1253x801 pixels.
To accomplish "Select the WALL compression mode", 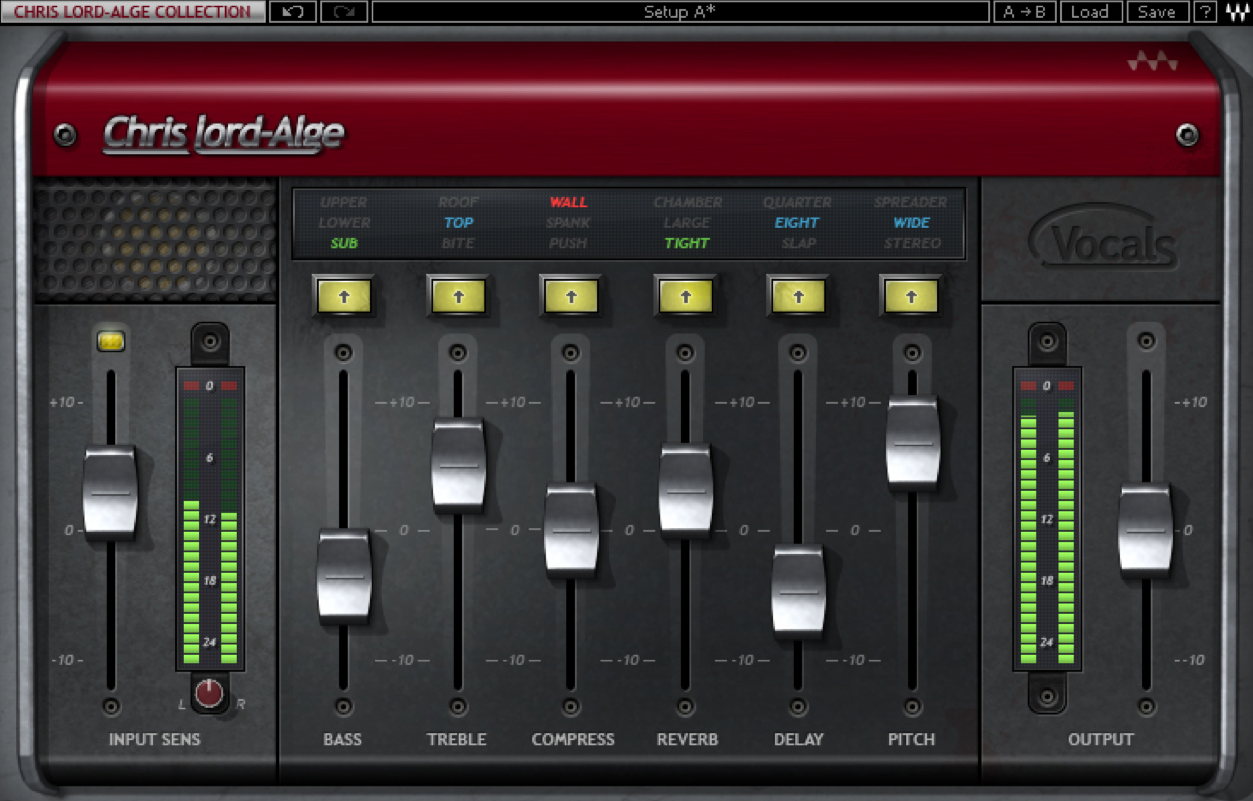I will point(567,201).
